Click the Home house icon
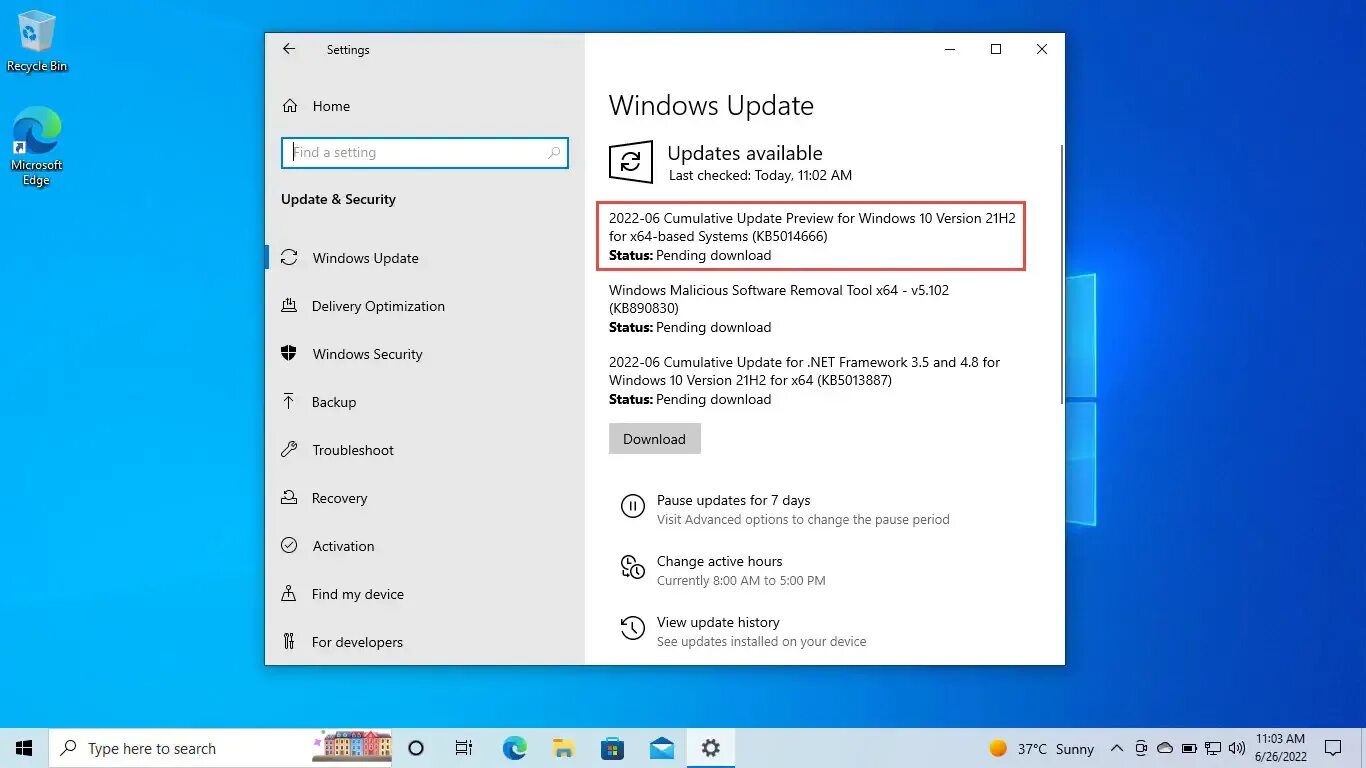Image resolution: width=1366 pixels, height=768 pixels. [289, 105]
